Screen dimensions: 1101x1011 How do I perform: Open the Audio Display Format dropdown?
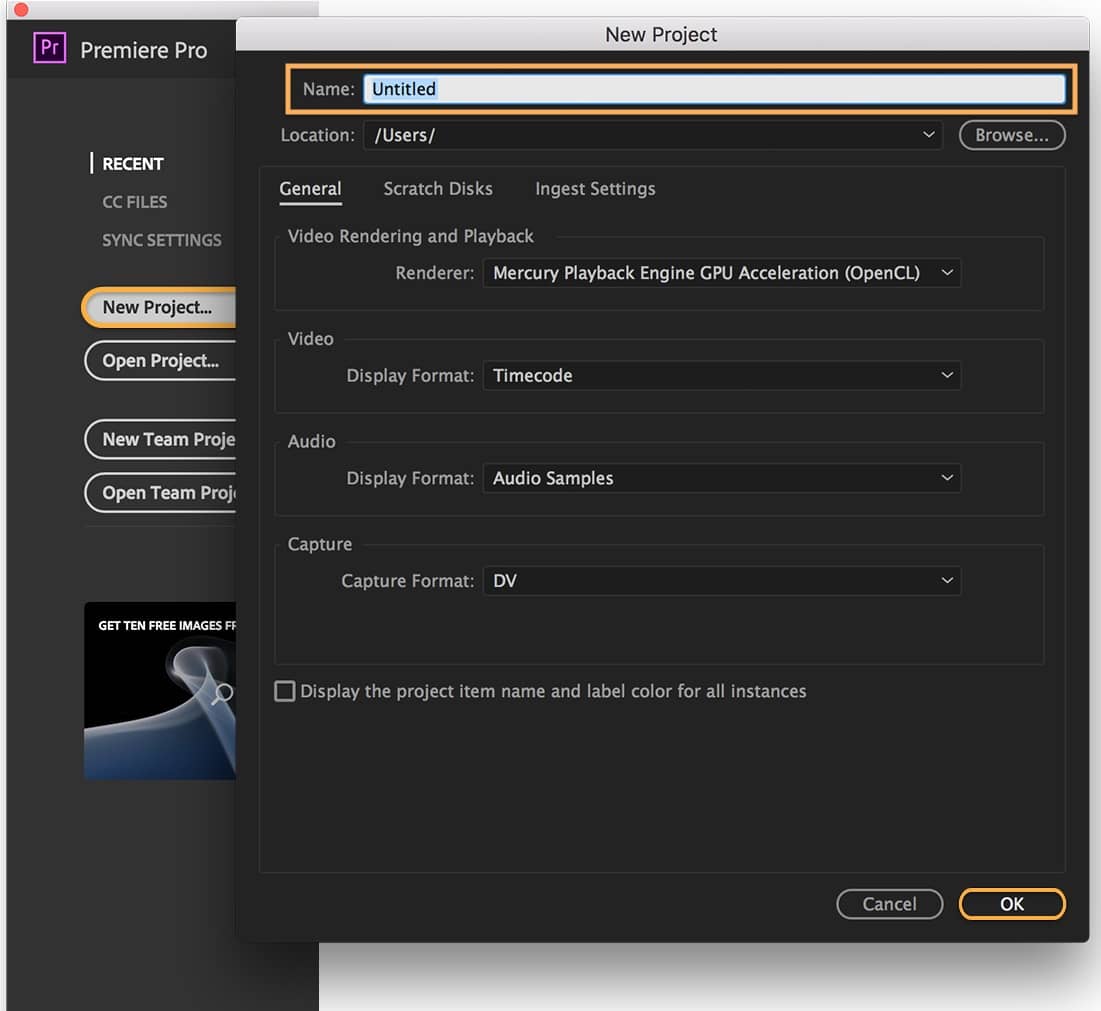pyautogui.click(x=722, y=478)
